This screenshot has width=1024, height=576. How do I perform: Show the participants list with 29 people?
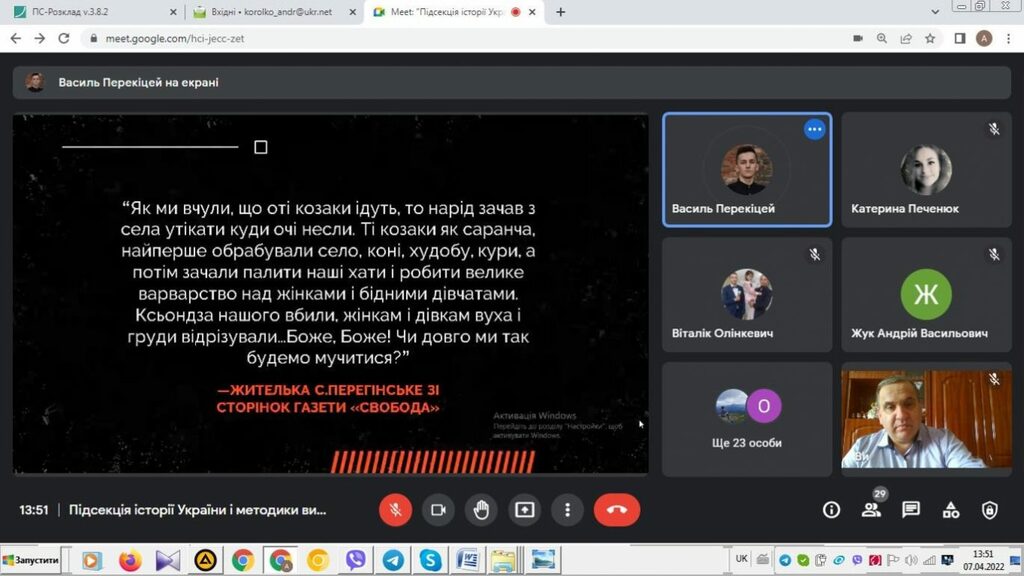(x=871, y=510)
